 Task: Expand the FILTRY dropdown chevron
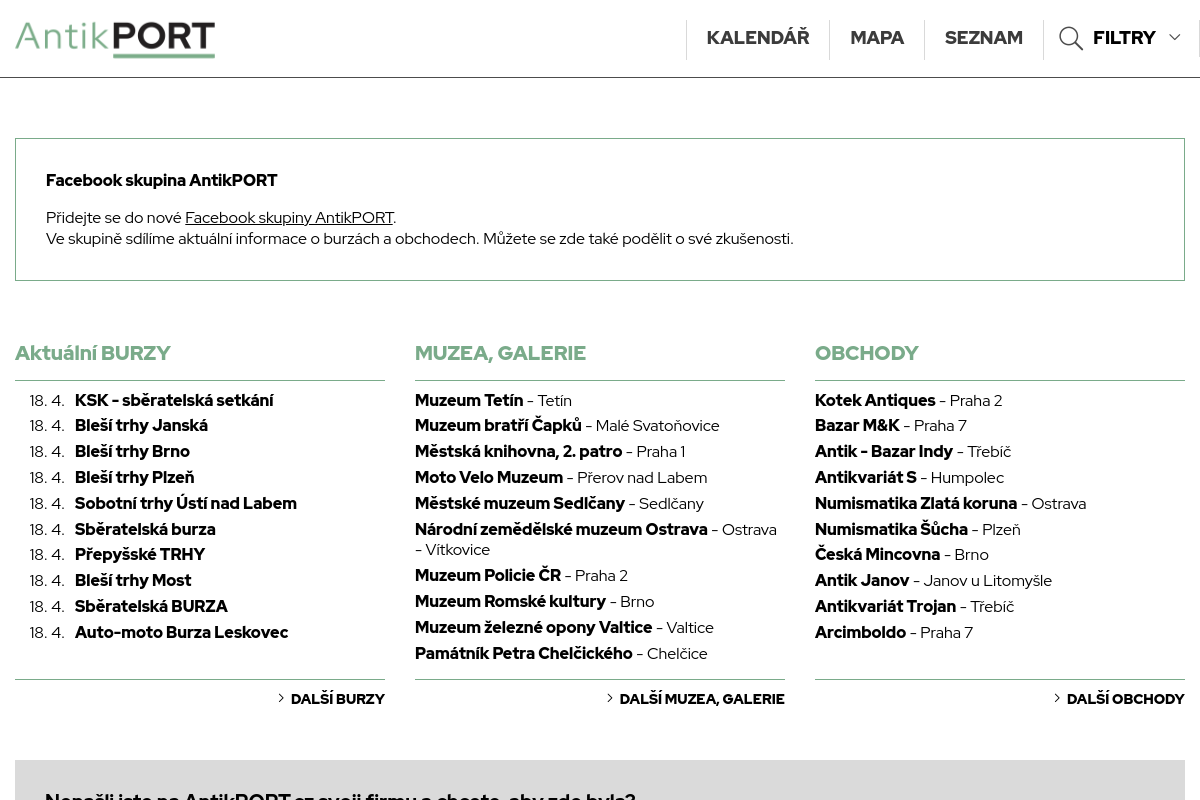1175,38
